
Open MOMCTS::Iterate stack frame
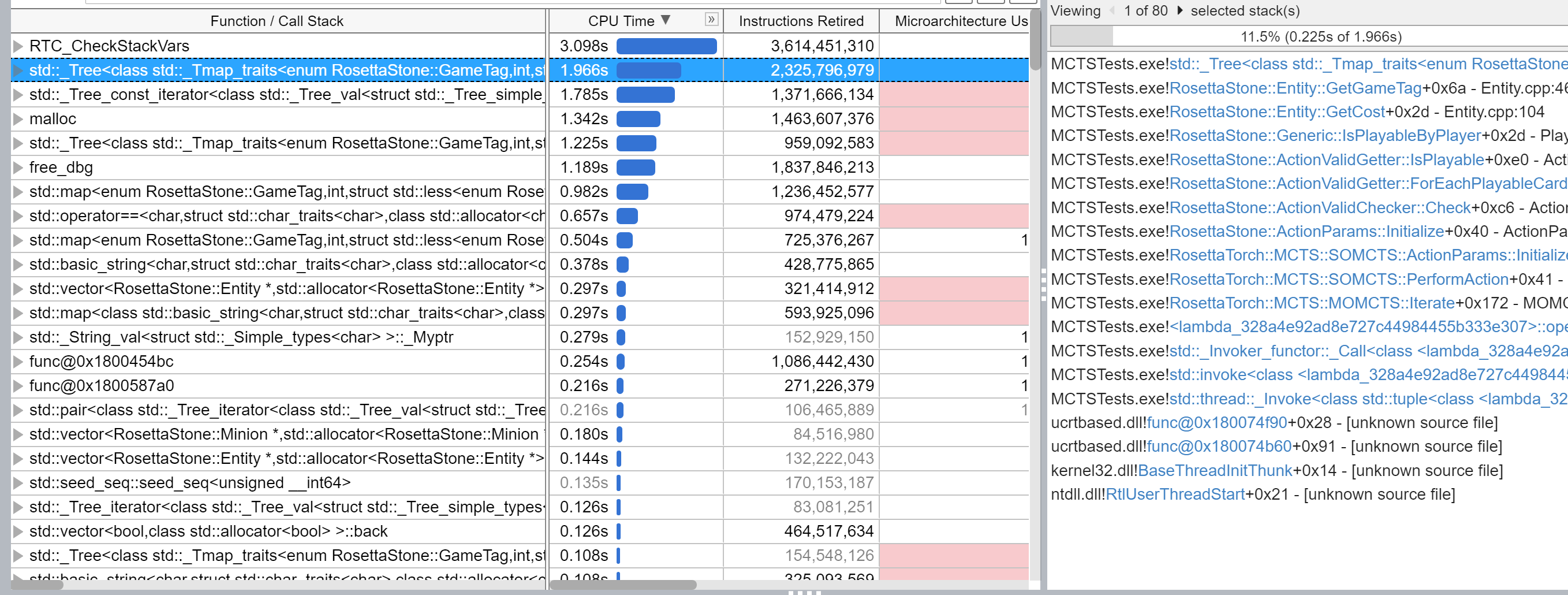[x=1312, y=303]
